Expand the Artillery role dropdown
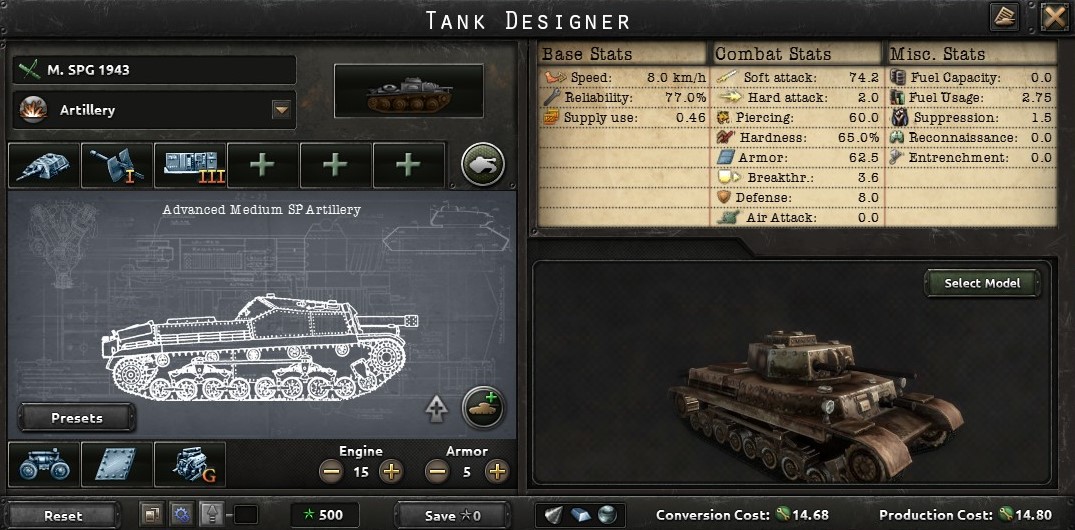Screen dimensions: 1075x530 click(x=282, y=110)
